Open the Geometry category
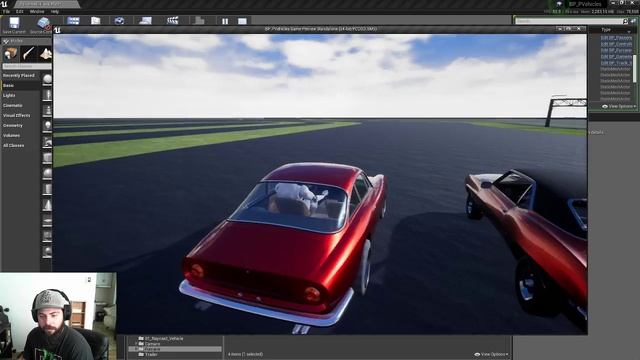This screenshot has width=640, height=360. point(13,126)
